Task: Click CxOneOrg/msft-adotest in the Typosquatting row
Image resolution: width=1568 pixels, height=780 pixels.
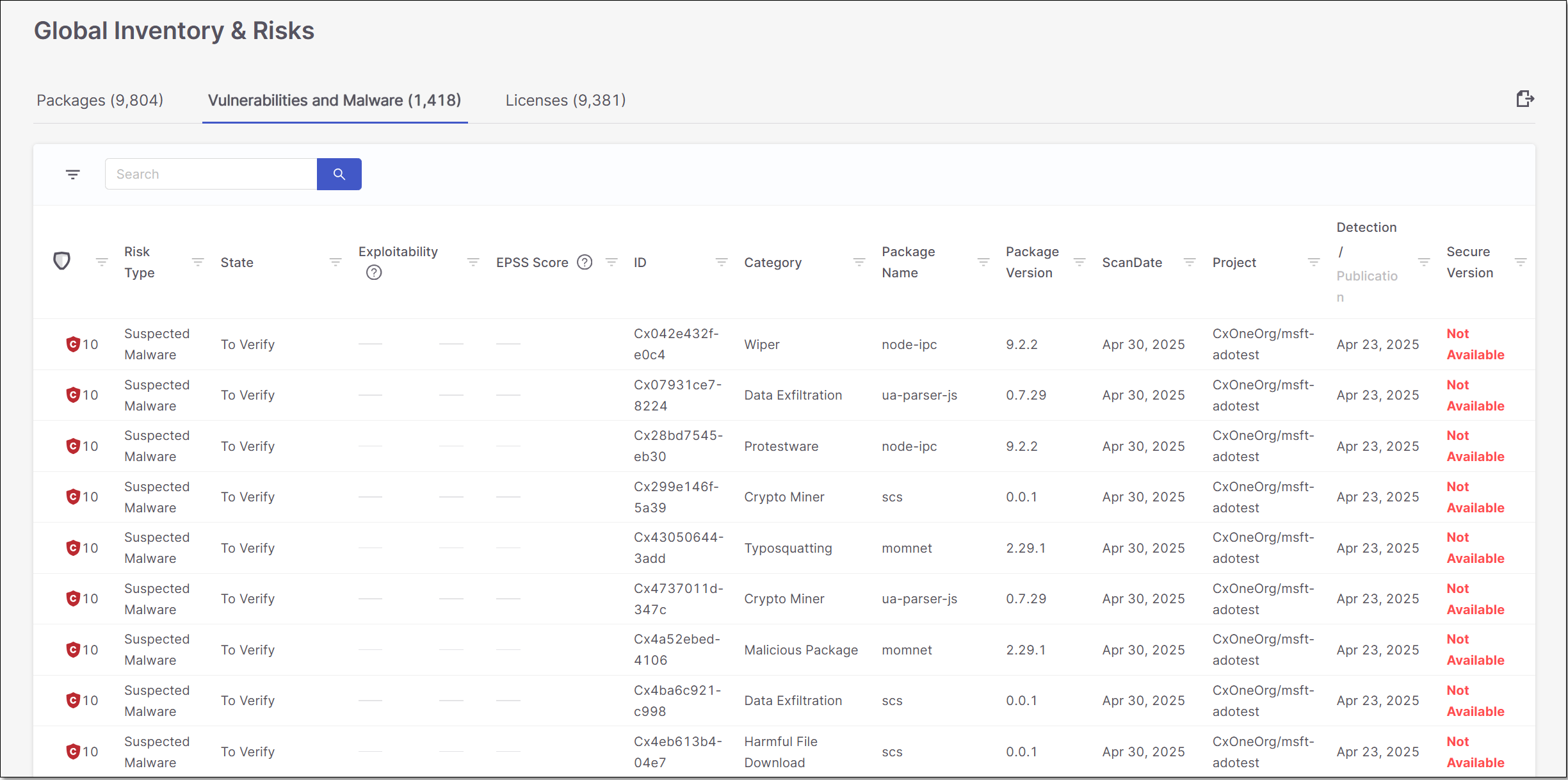Action: point(1263,548)
